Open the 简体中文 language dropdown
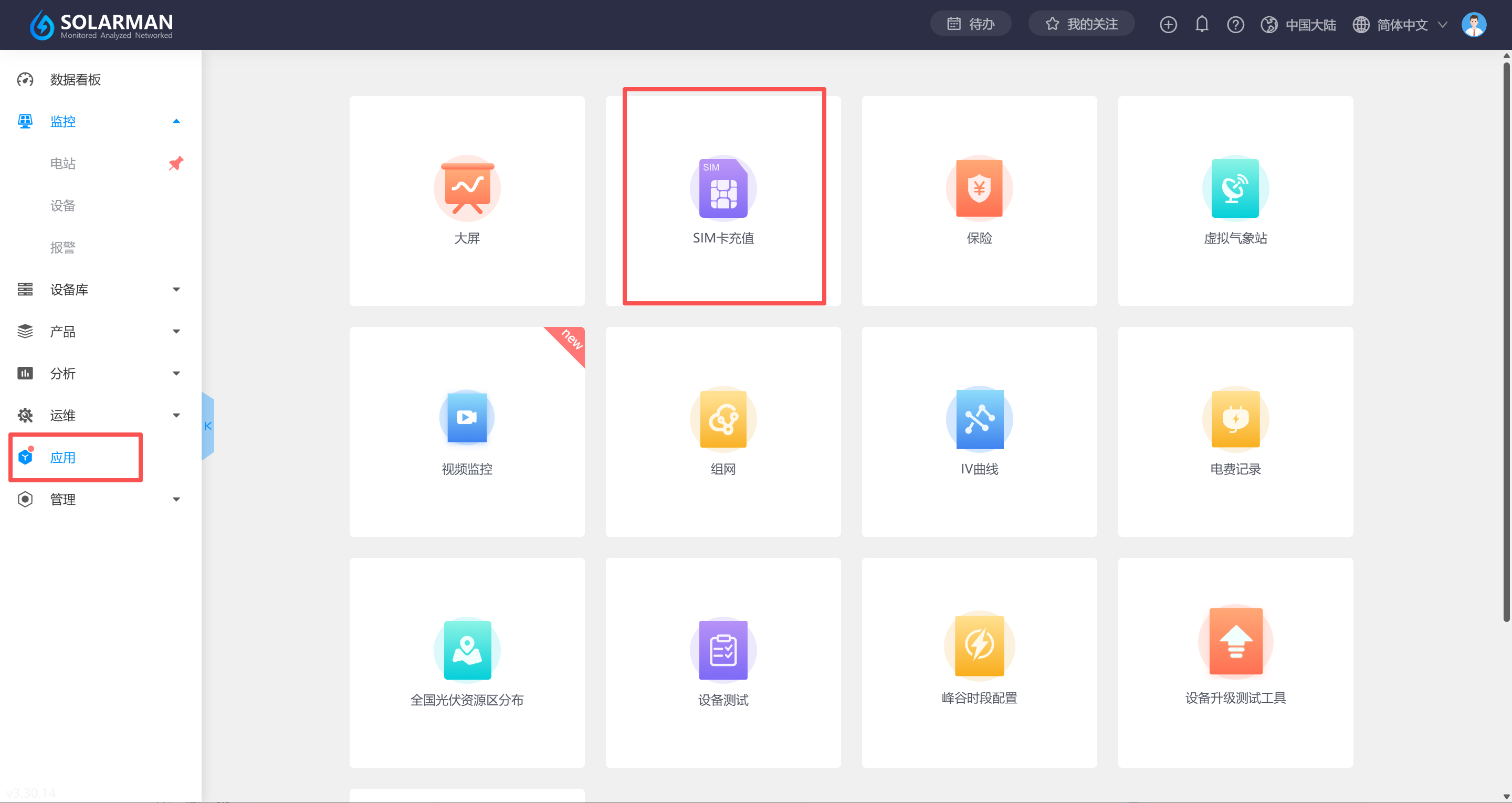 click(x=1402, y=25)
